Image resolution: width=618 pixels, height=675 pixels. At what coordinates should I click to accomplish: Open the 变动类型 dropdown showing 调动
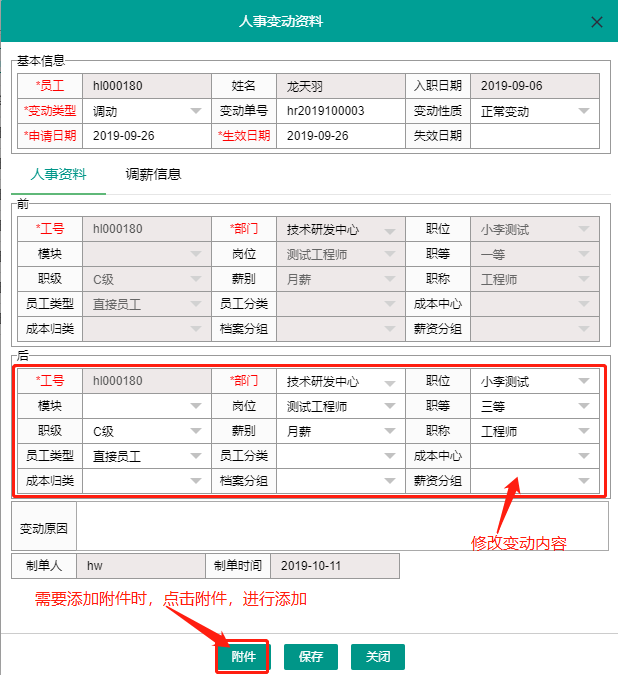point(195,111)
